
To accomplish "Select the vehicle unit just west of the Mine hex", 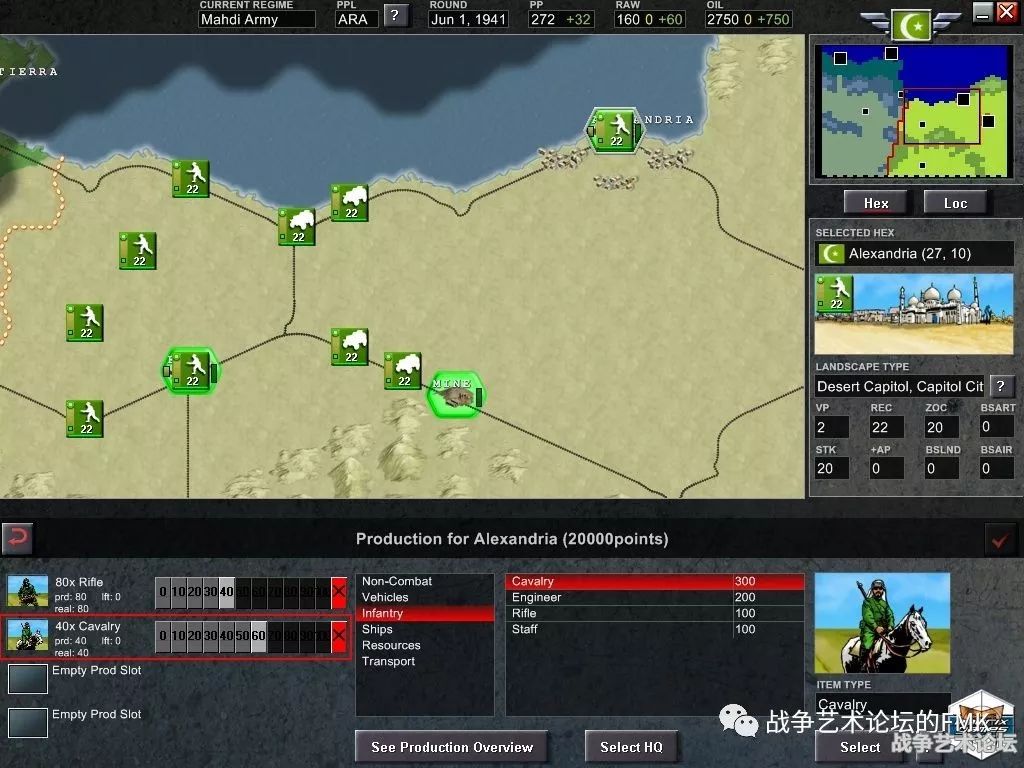I will 402,370.
